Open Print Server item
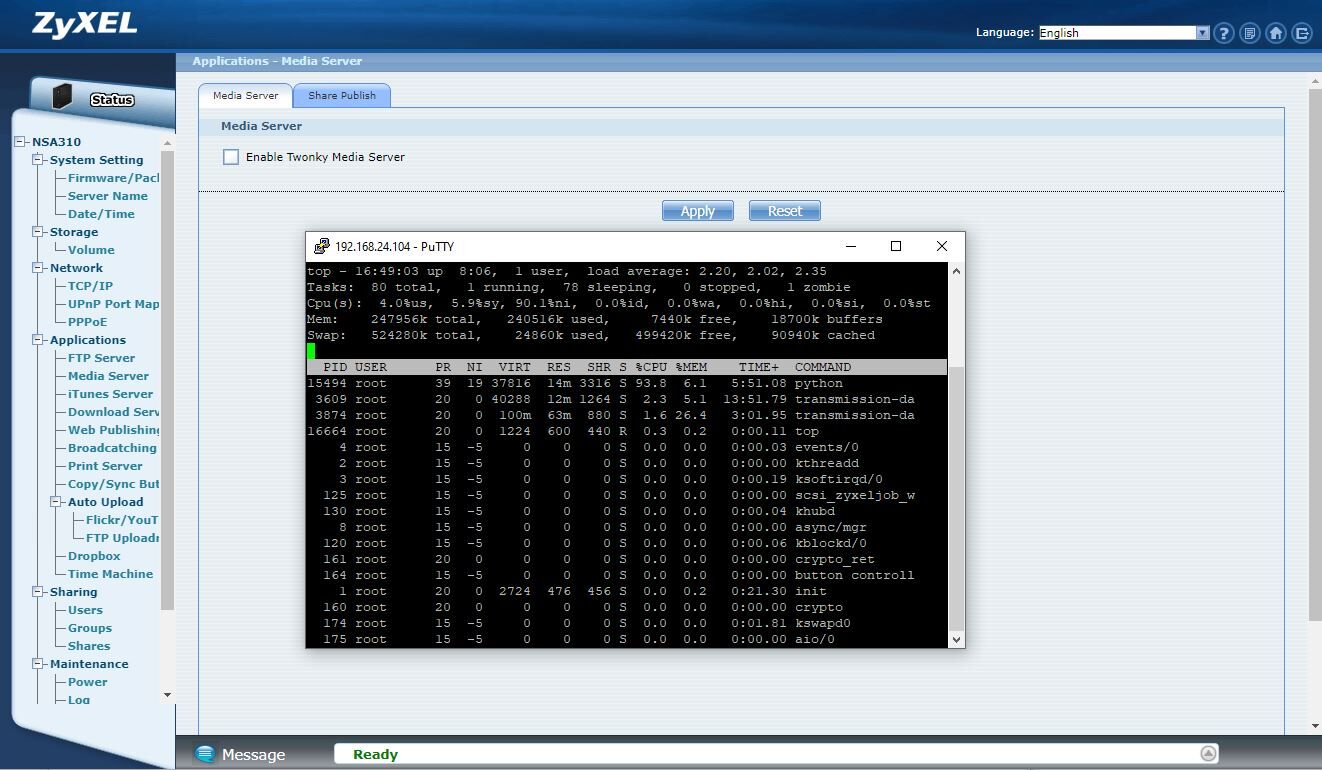This screenshot has width=1322, height=770. (x=105, y=466)
